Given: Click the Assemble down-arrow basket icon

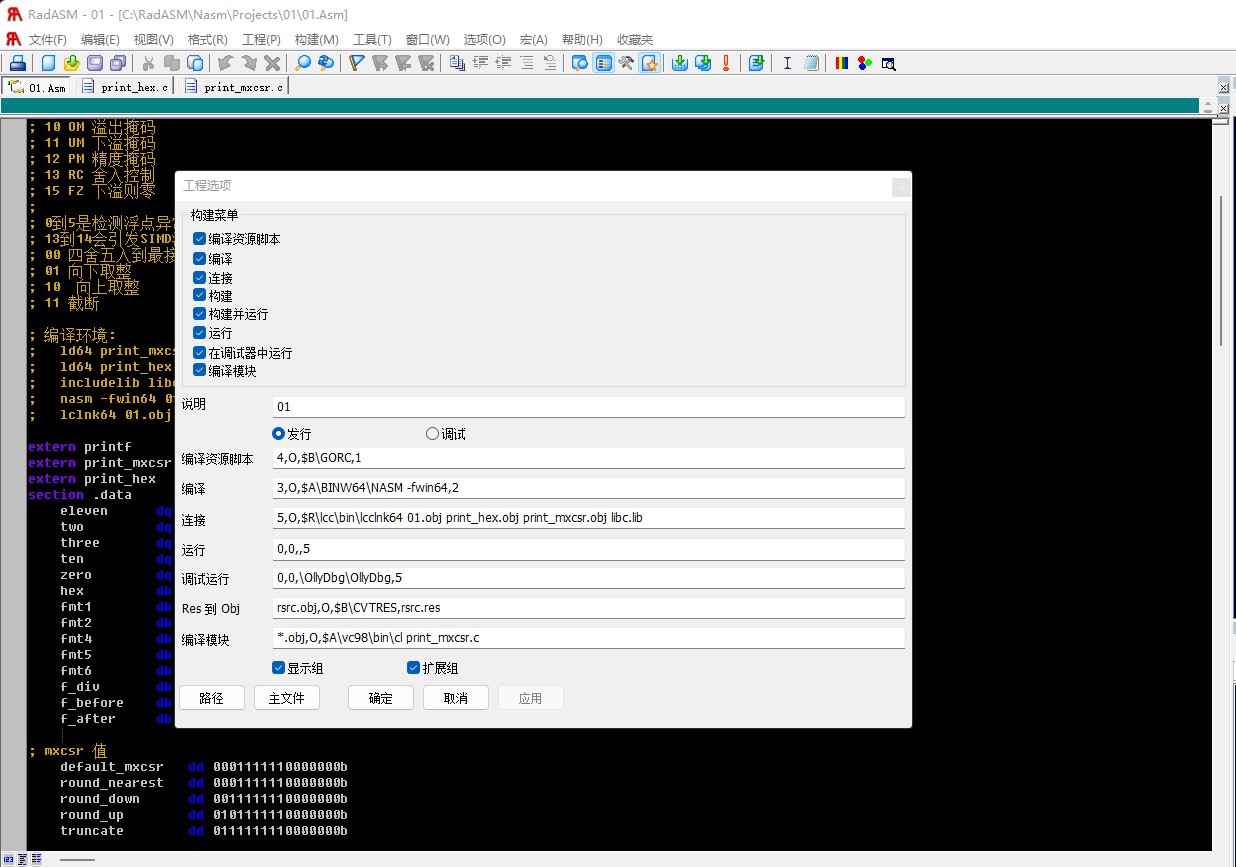Looking at the screenshot, I should (680, 63).
